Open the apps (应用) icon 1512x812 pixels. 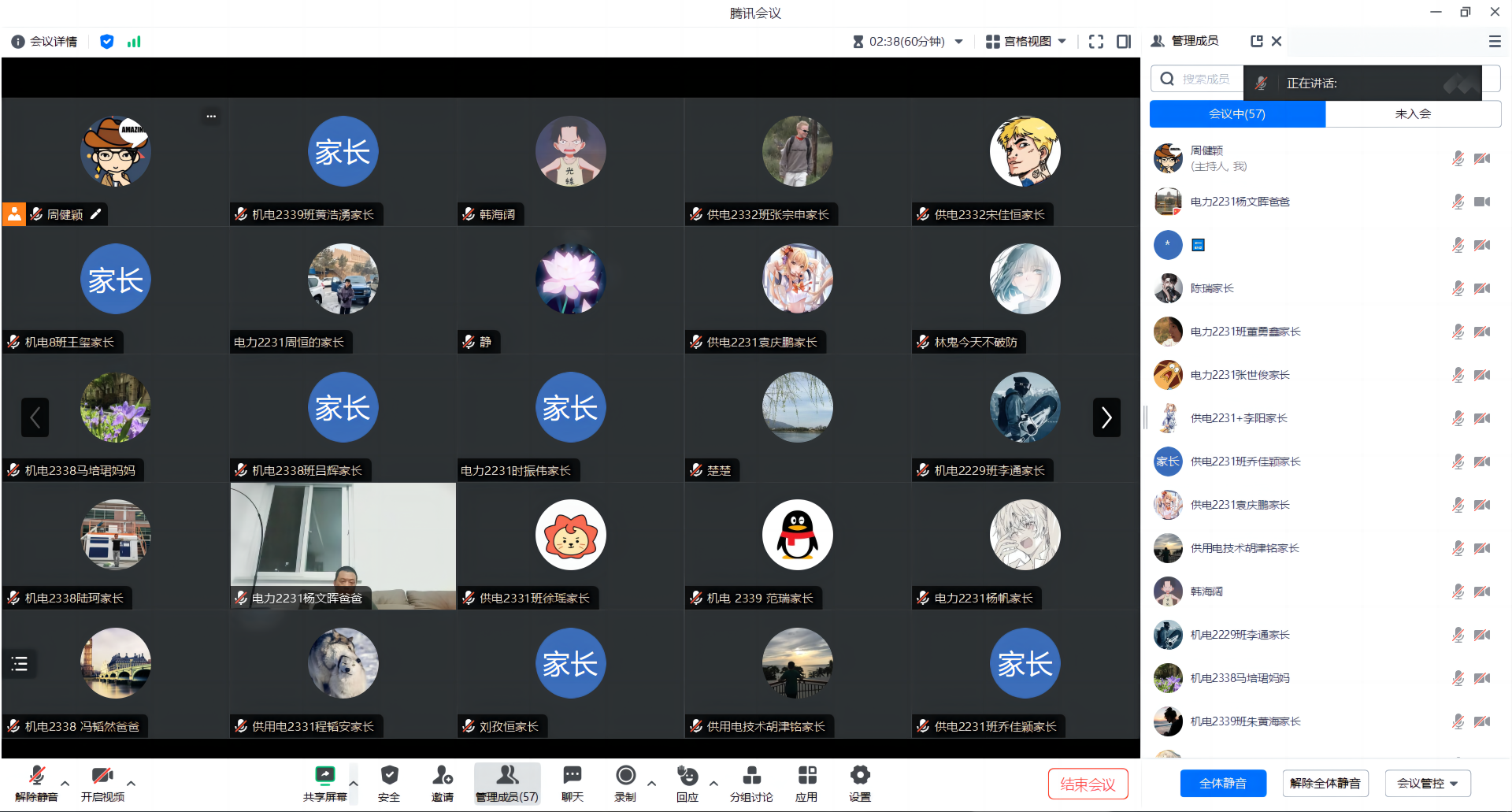point(806,776)
